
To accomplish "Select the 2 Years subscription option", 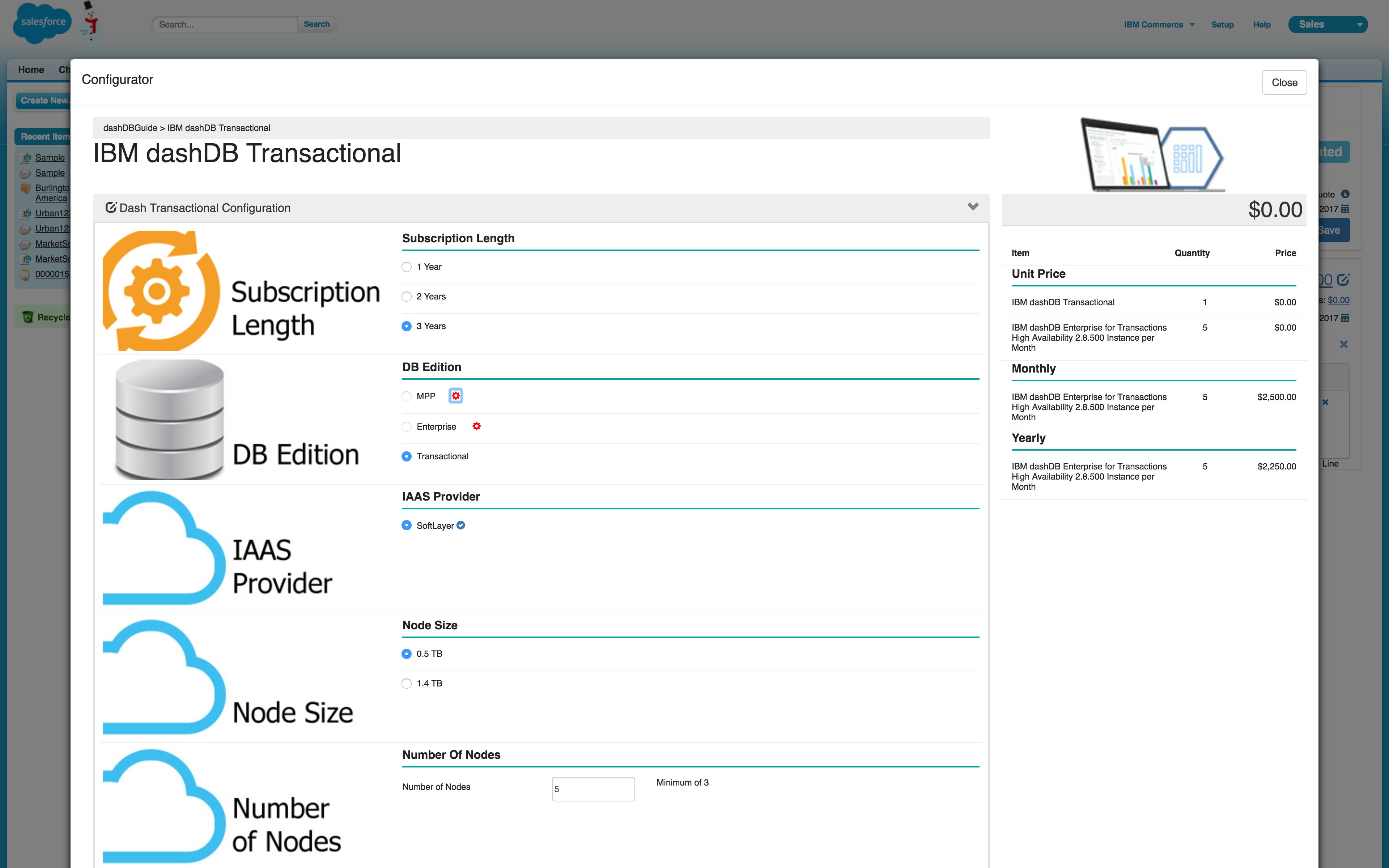I will (x=406, y=297).
